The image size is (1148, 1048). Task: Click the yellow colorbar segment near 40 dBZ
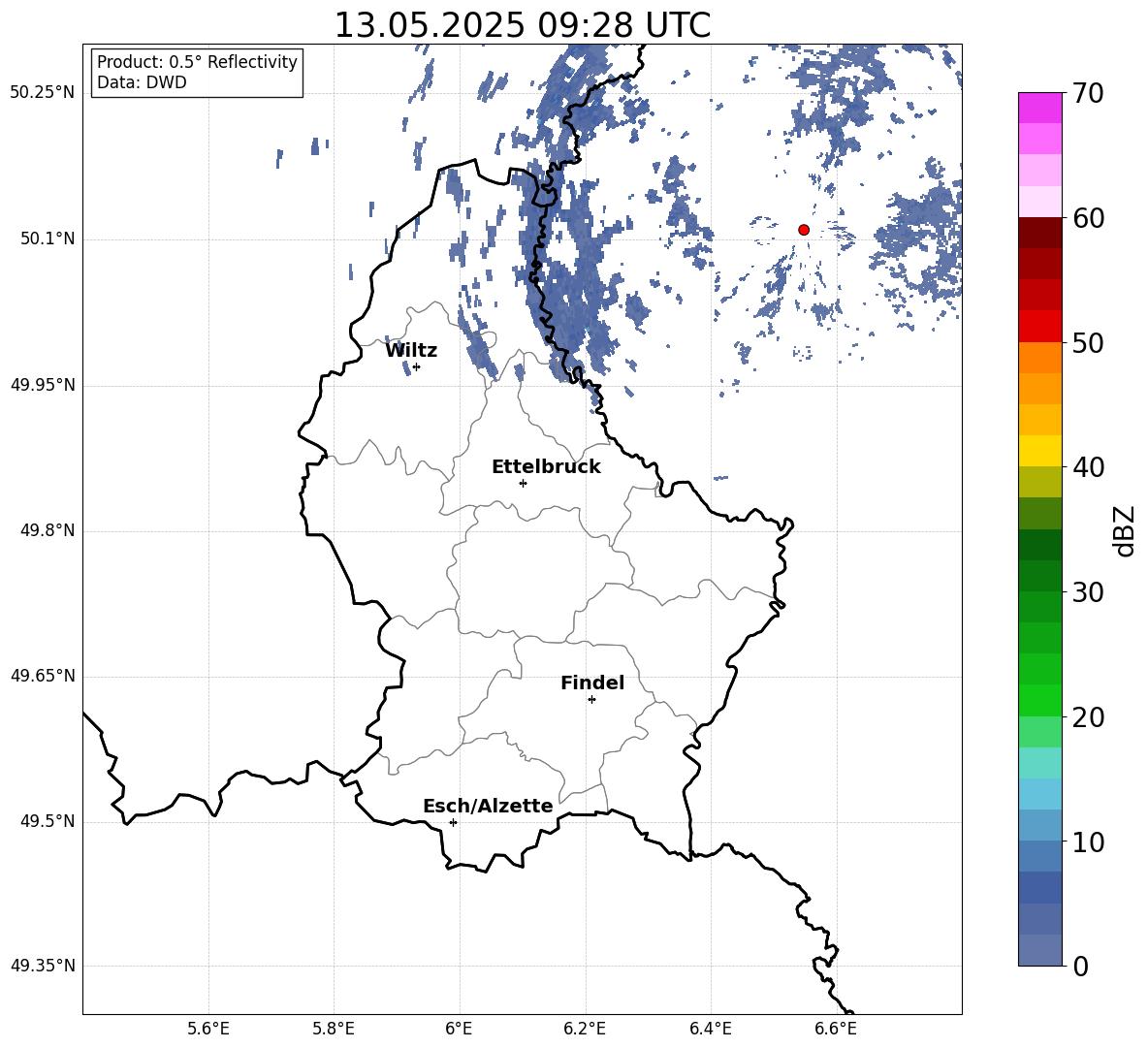(x=1039, y=451)
